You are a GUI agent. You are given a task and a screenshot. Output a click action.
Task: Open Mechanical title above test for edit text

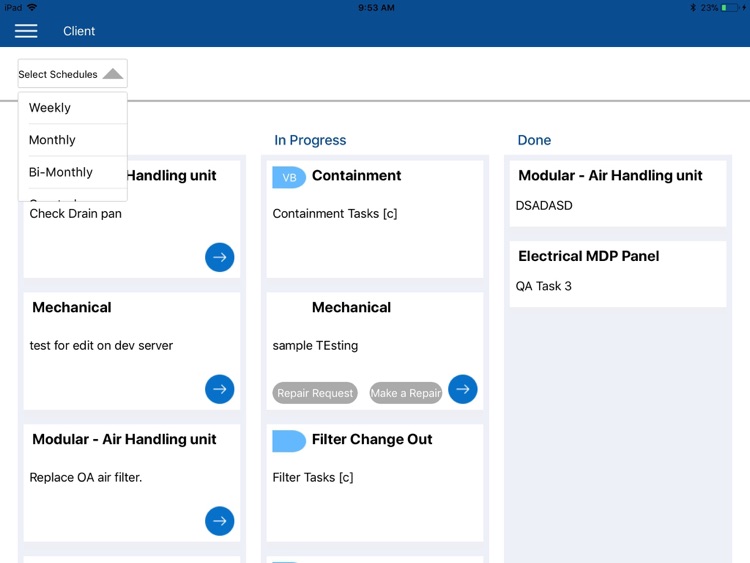tap(72, 308)
